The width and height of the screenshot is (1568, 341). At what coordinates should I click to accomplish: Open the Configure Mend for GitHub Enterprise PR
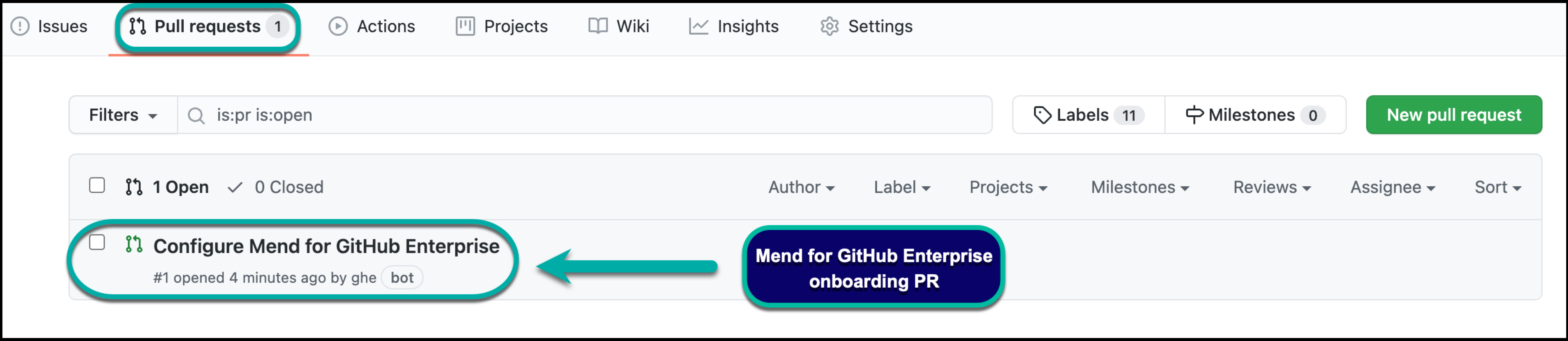tap(326, 246)
